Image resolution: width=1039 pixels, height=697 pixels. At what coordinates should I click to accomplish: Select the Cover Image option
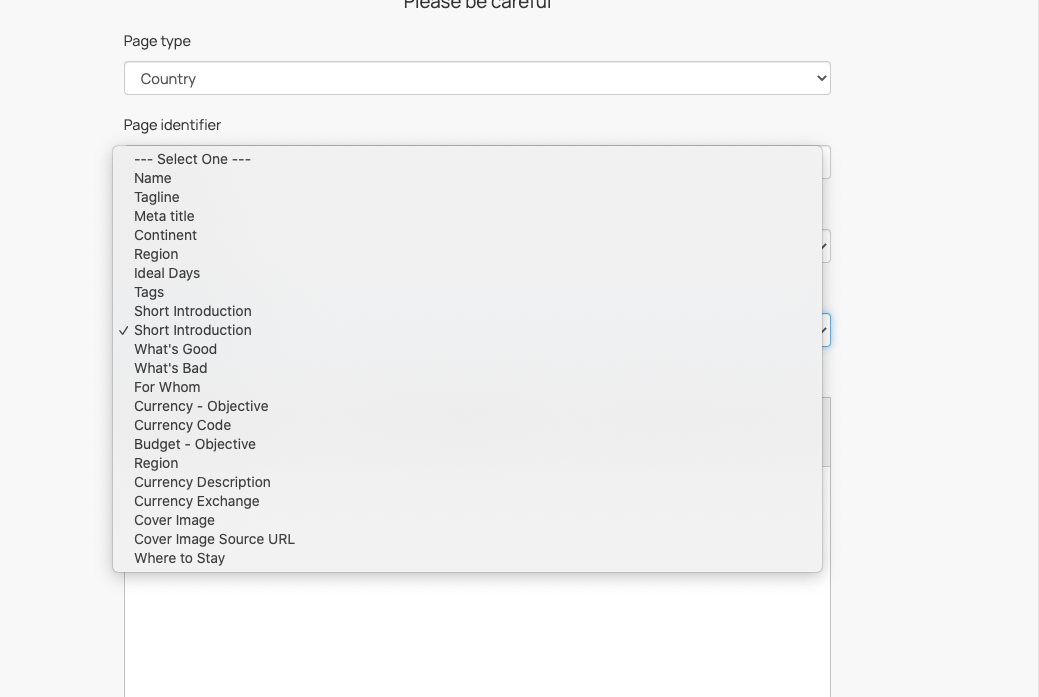[x=467, y=520]
